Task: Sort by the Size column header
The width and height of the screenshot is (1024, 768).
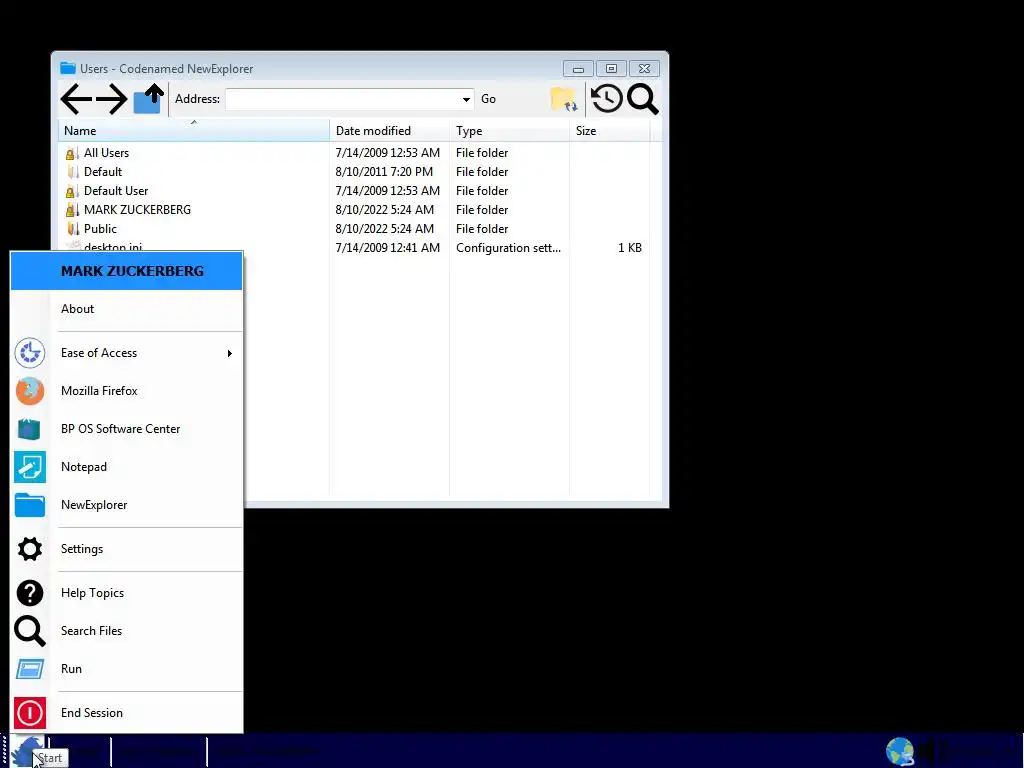Action: 609,131
